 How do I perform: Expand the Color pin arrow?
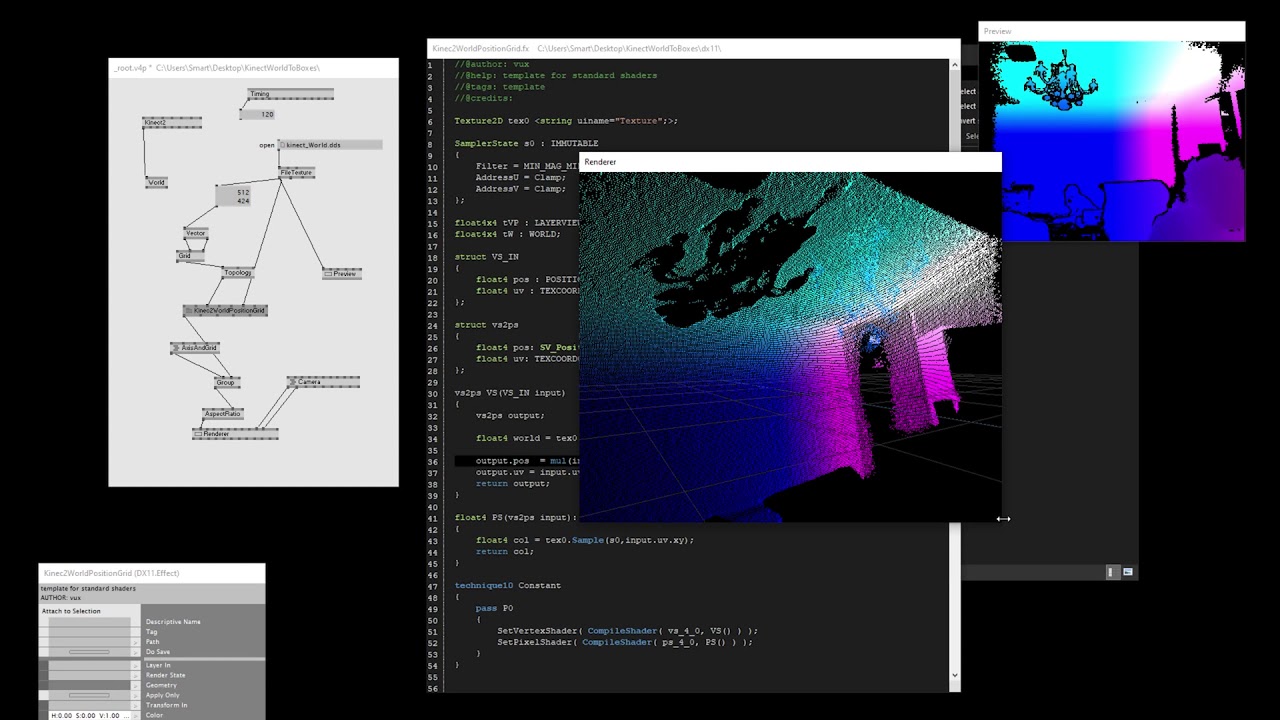pos(136,715)
